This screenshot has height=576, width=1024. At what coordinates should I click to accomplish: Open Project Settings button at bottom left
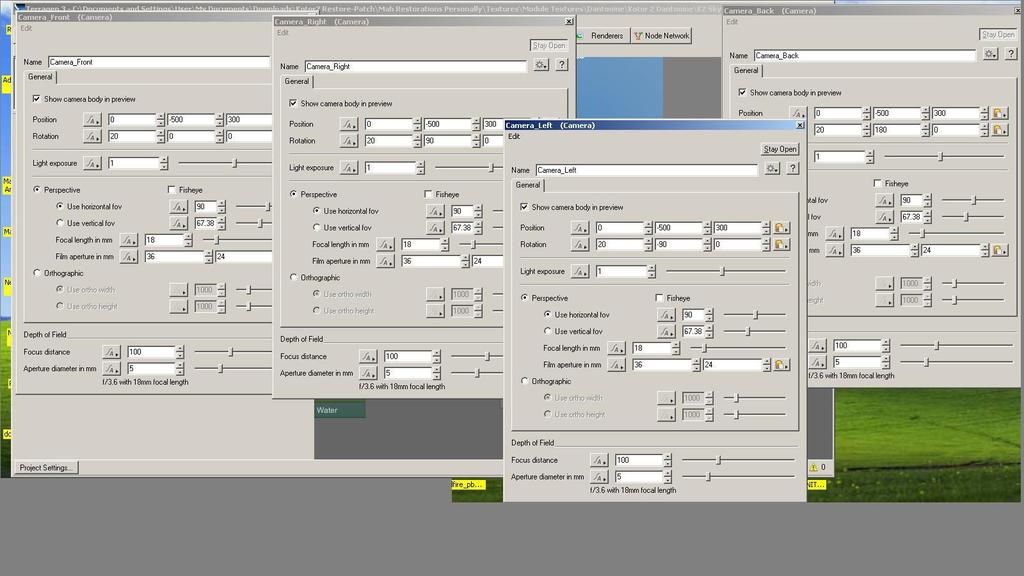pyautogui.click(x=45, y=467)
